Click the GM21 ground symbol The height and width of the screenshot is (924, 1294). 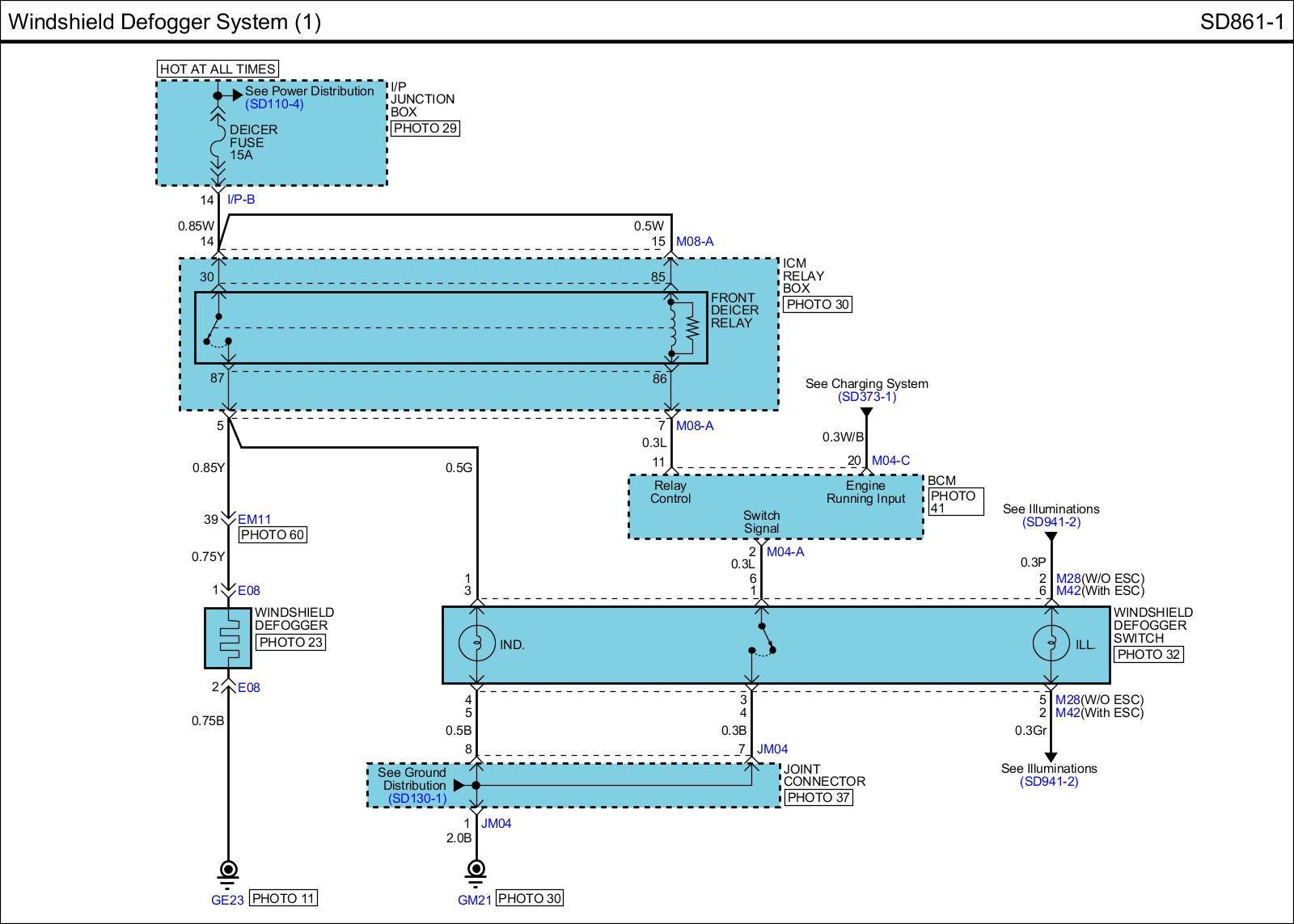pyautogui.click(x=476, y=871)
